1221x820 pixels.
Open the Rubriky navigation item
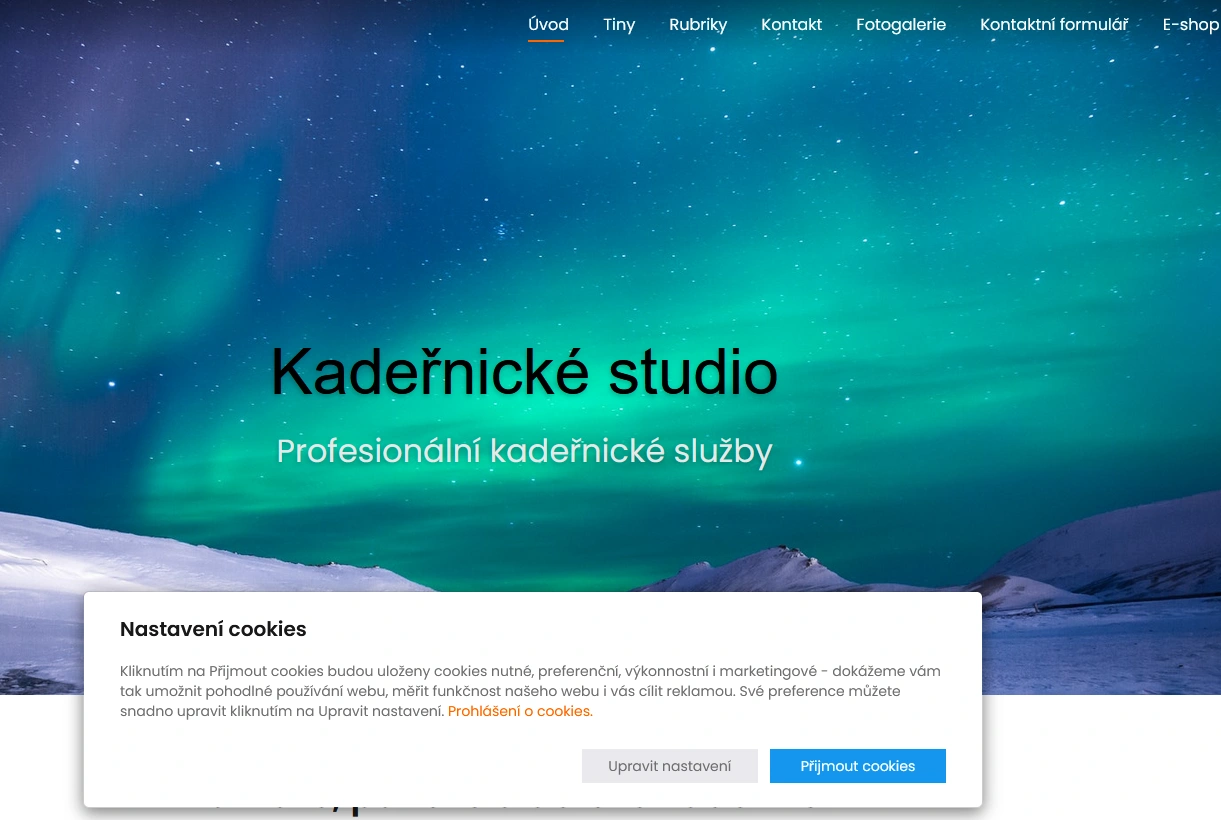(698, 25)
